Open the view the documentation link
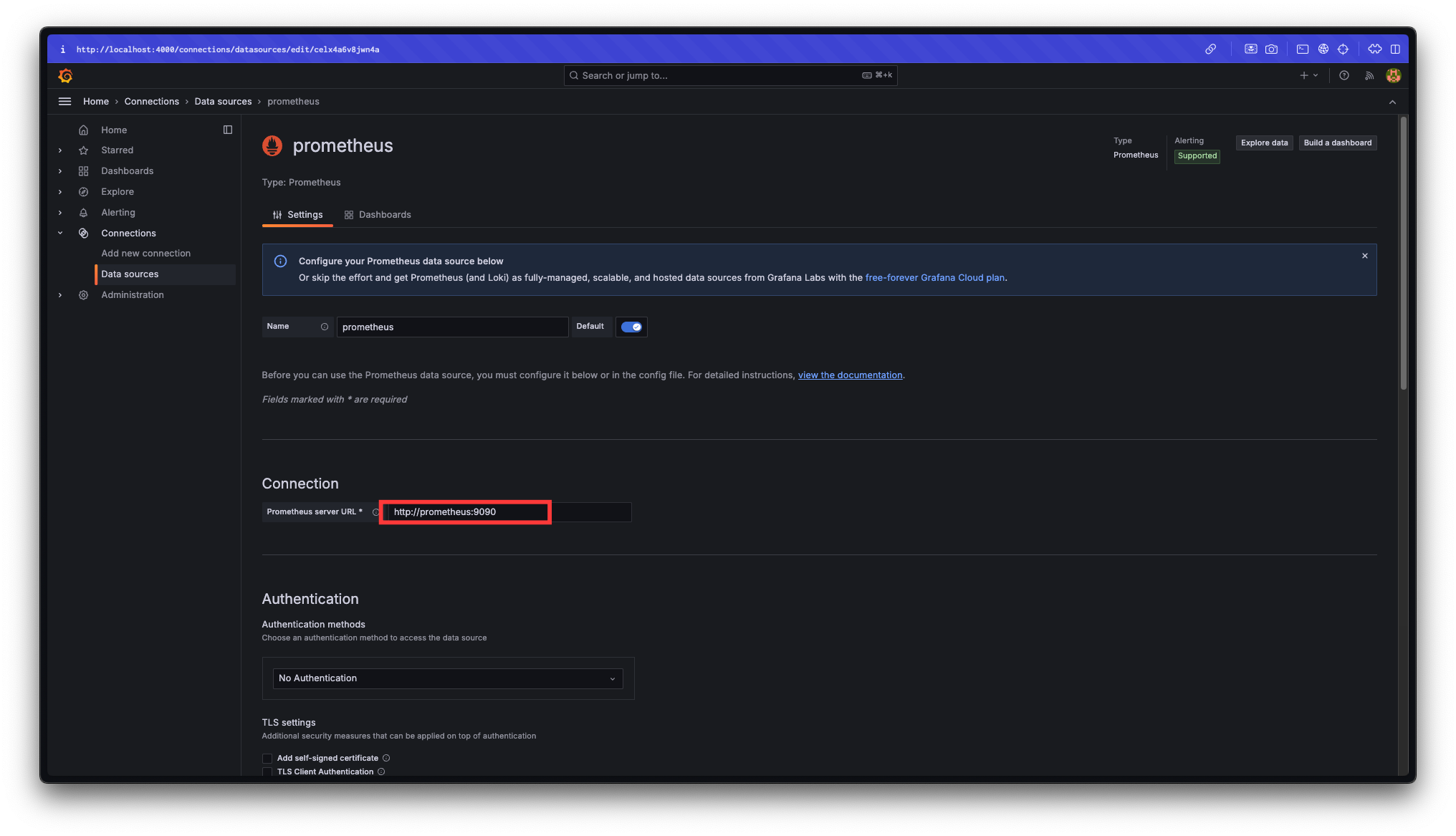 pyautogui.click(x=850, y=375)
